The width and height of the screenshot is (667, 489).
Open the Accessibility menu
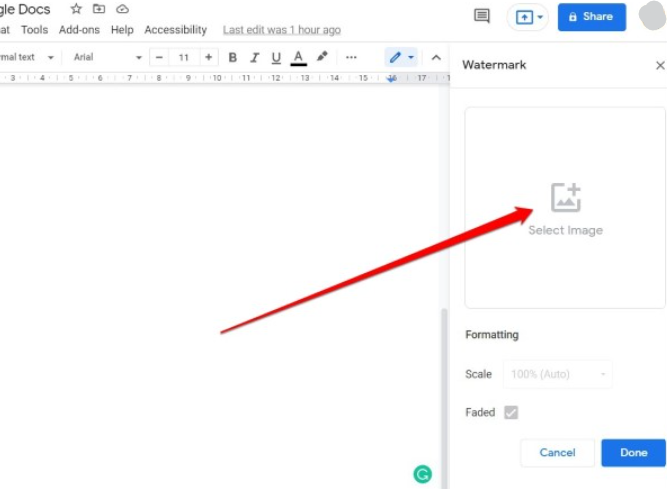176,30
